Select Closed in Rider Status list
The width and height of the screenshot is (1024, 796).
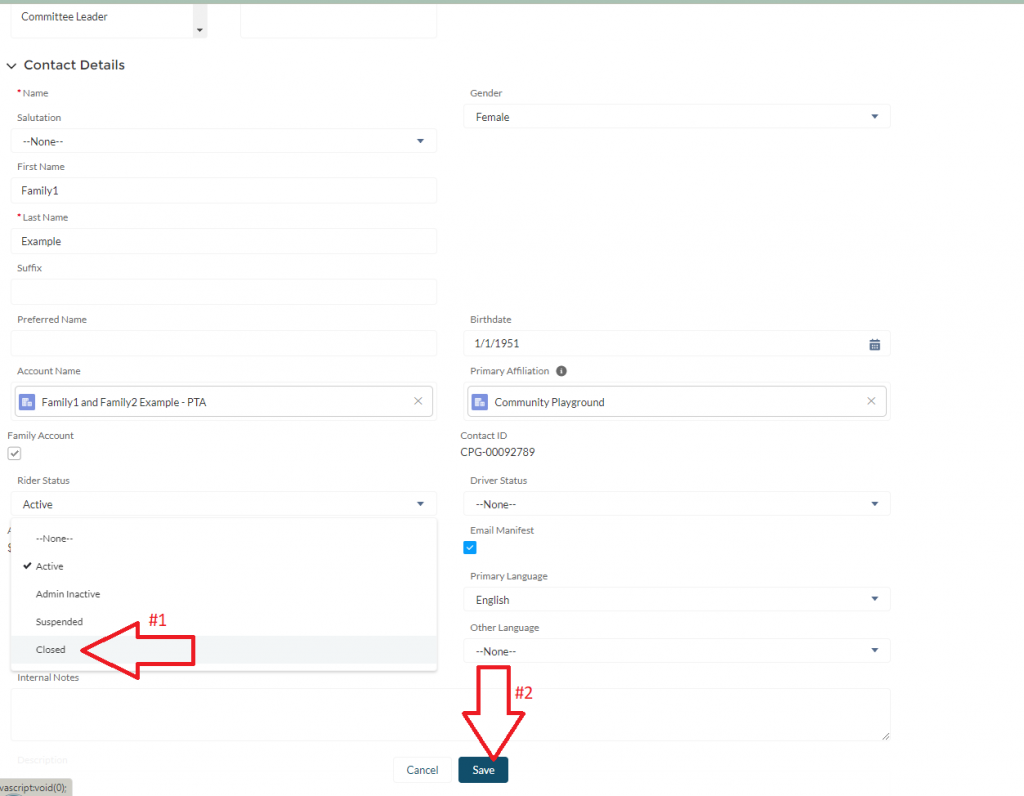pos(51,650)
